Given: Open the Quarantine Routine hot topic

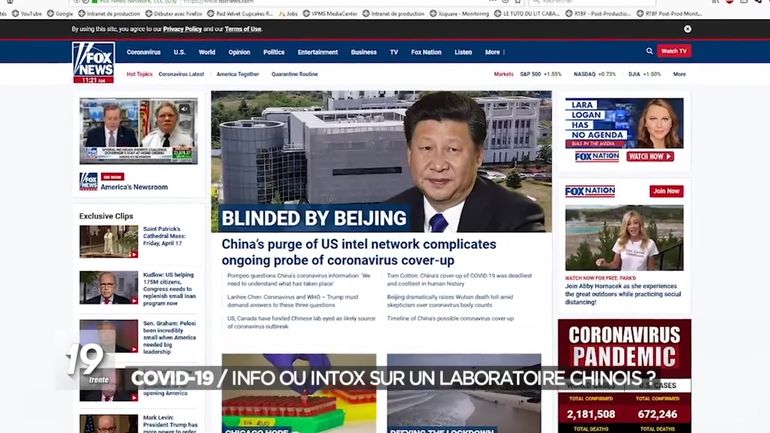Looking at the screenshot, I should coord(294,74).
